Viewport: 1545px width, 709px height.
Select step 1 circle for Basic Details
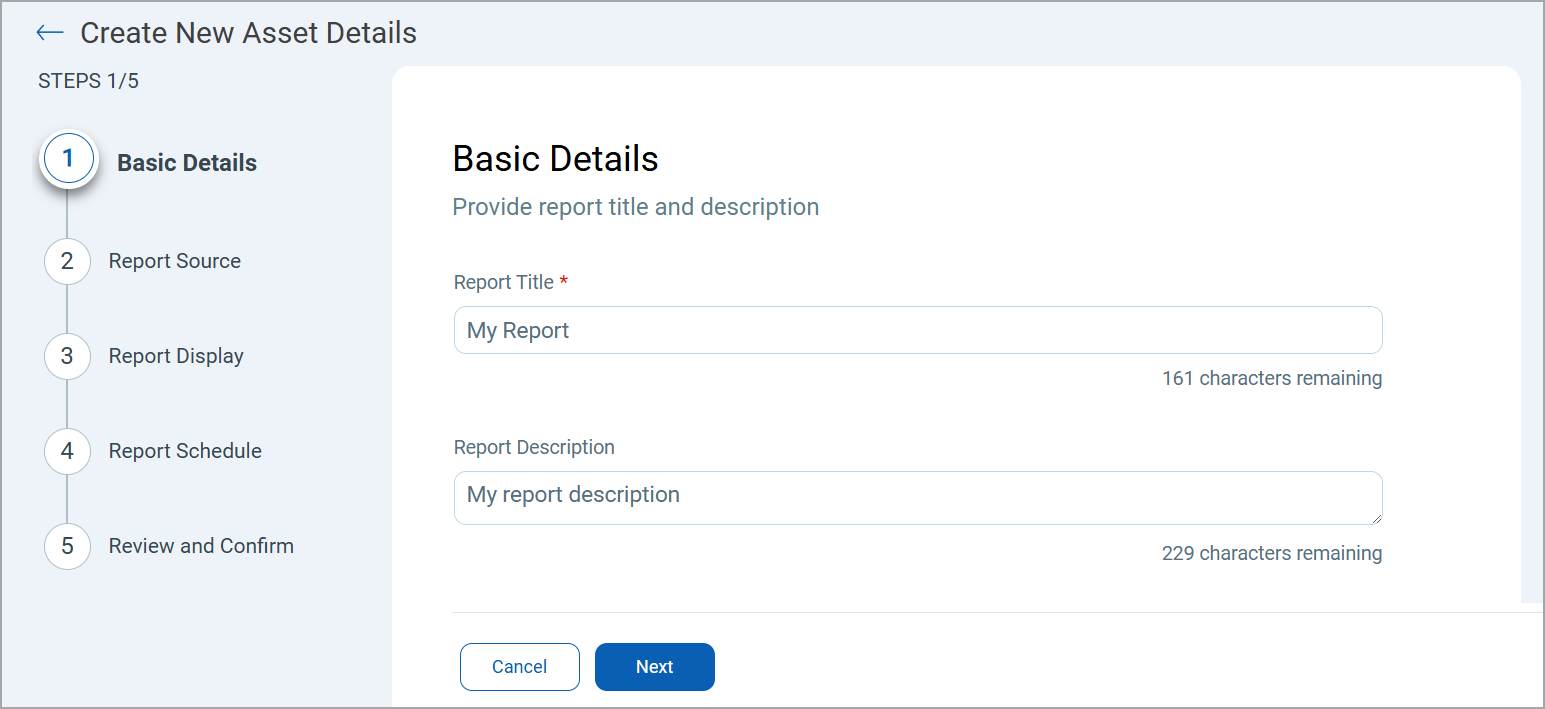coord(68,158)
